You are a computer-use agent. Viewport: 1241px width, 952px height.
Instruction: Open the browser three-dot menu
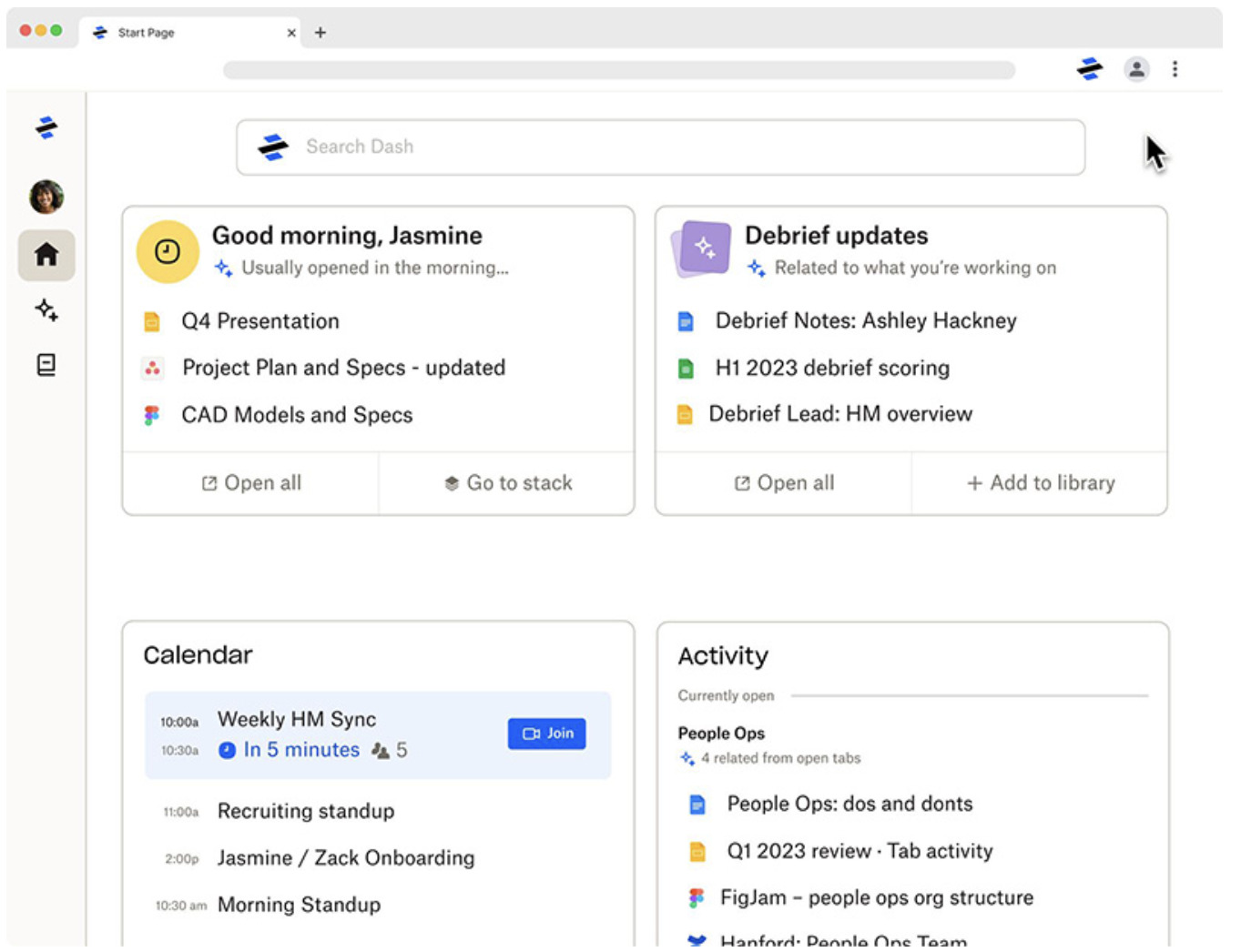pyautogui.click(x=1175, y=69)
